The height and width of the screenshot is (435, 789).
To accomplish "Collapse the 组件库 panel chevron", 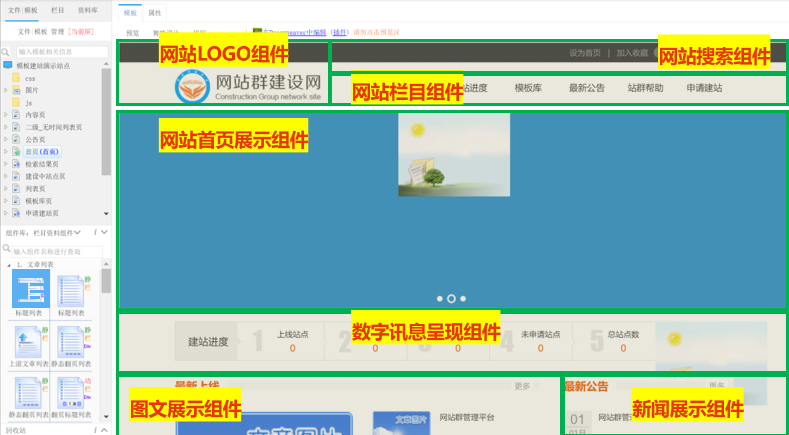I will pos(104,232).
